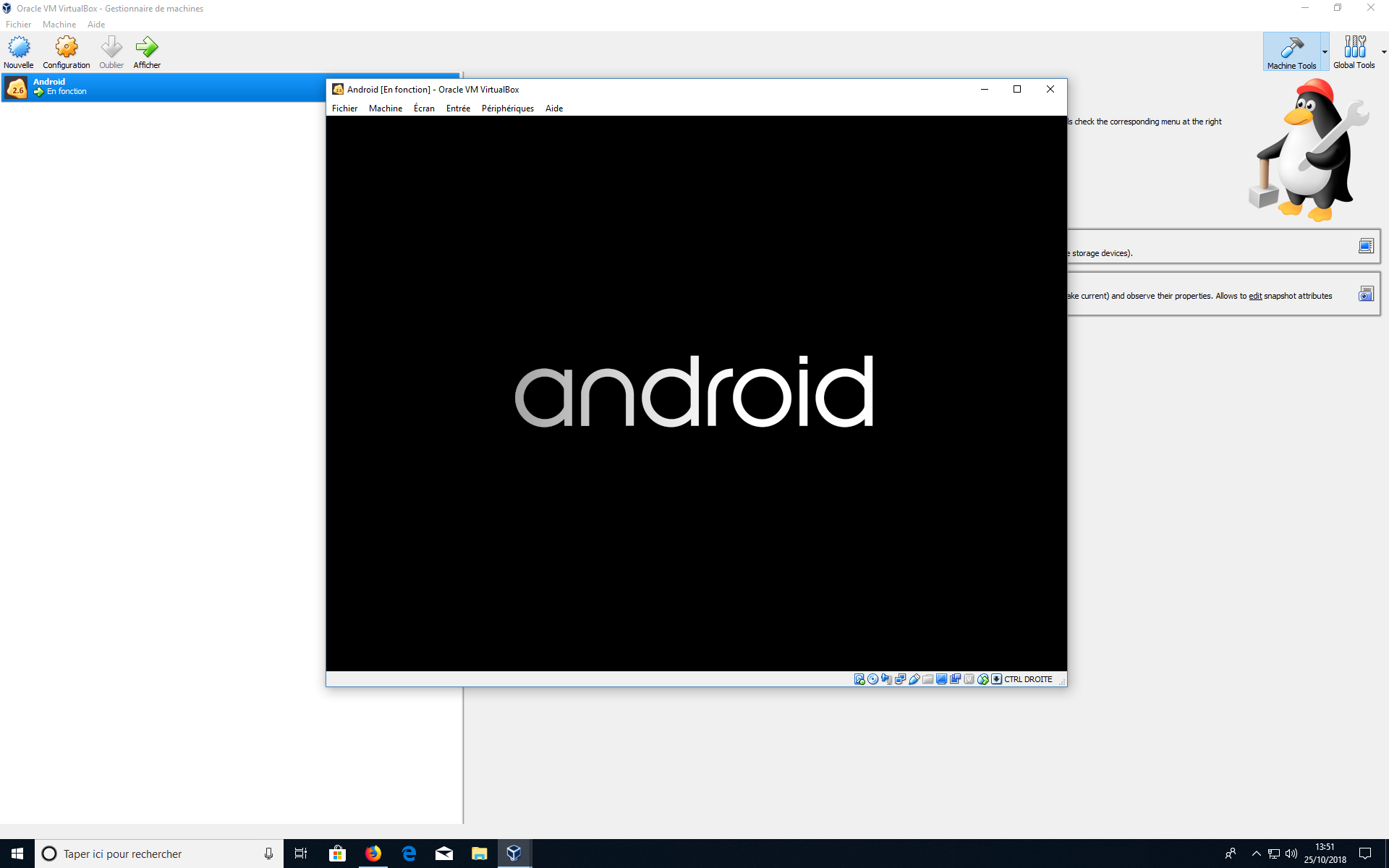Click keyboard capture indicator next to CTRL DROITE

(996, 679)
